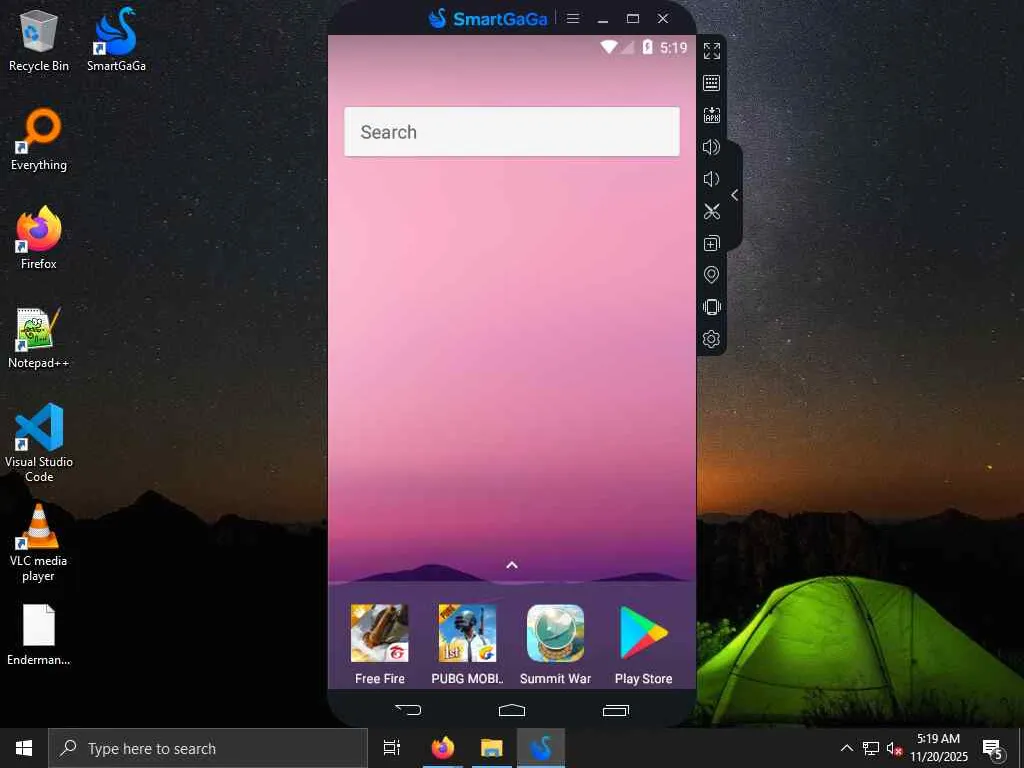Click the muted speaker tray icon
This screenshot has height=768, width=1024.
coord(894,749)
